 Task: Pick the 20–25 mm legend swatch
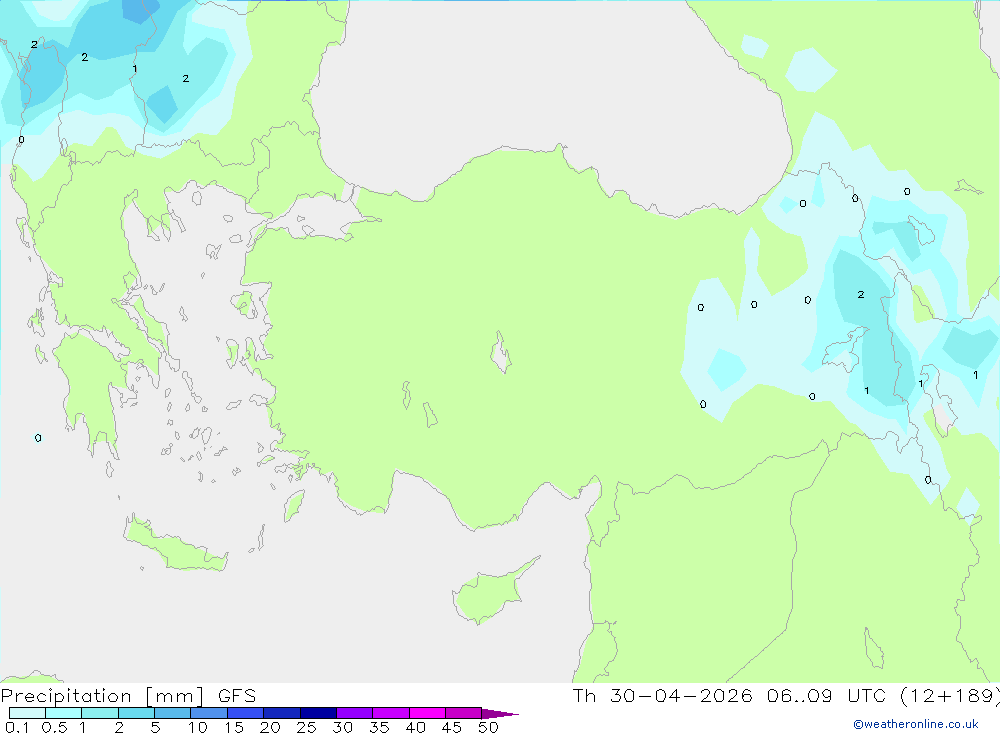point(282,713)
